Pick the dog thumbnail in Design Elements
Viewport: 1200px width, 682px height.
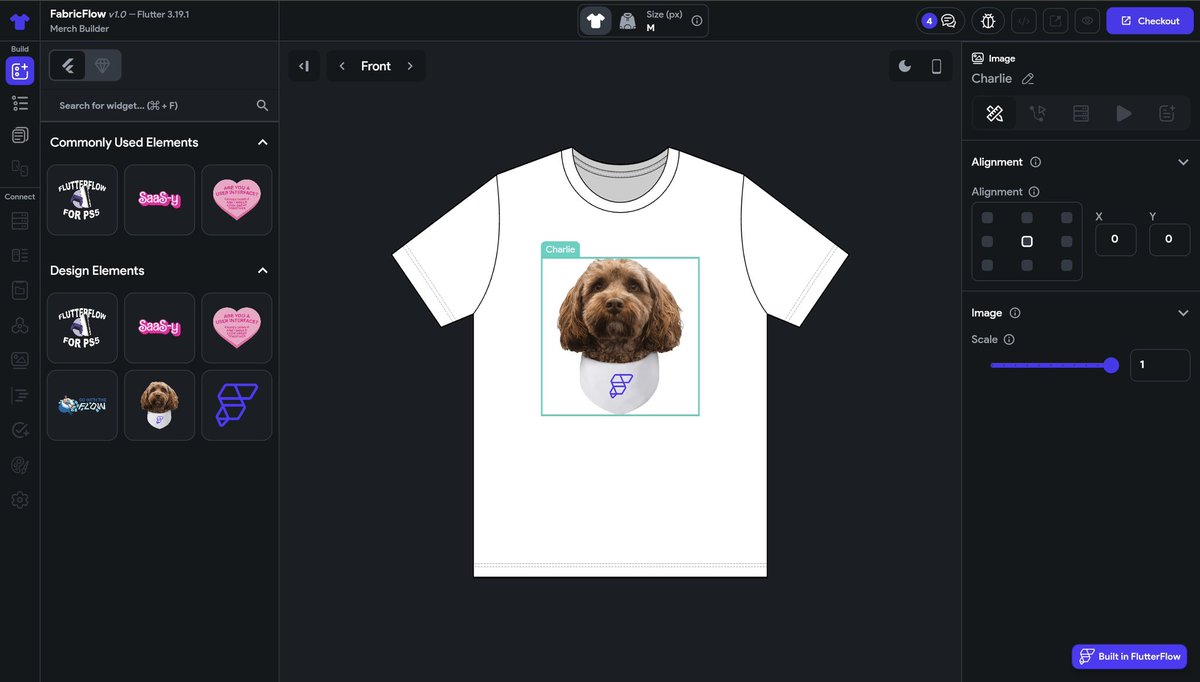click(159, 405)
